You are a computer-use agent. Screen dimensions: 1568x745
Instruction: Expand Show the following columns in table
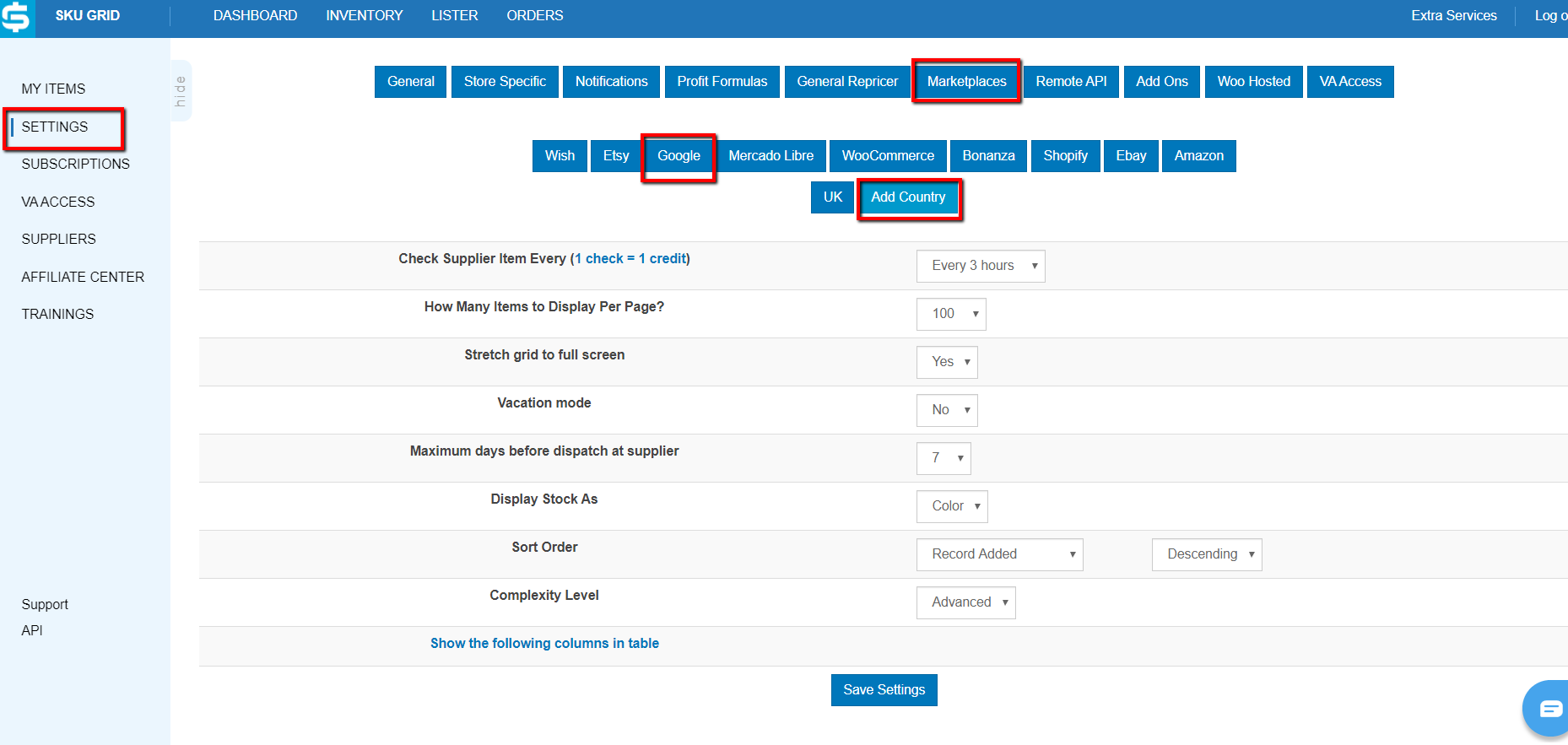coord(544,644)
